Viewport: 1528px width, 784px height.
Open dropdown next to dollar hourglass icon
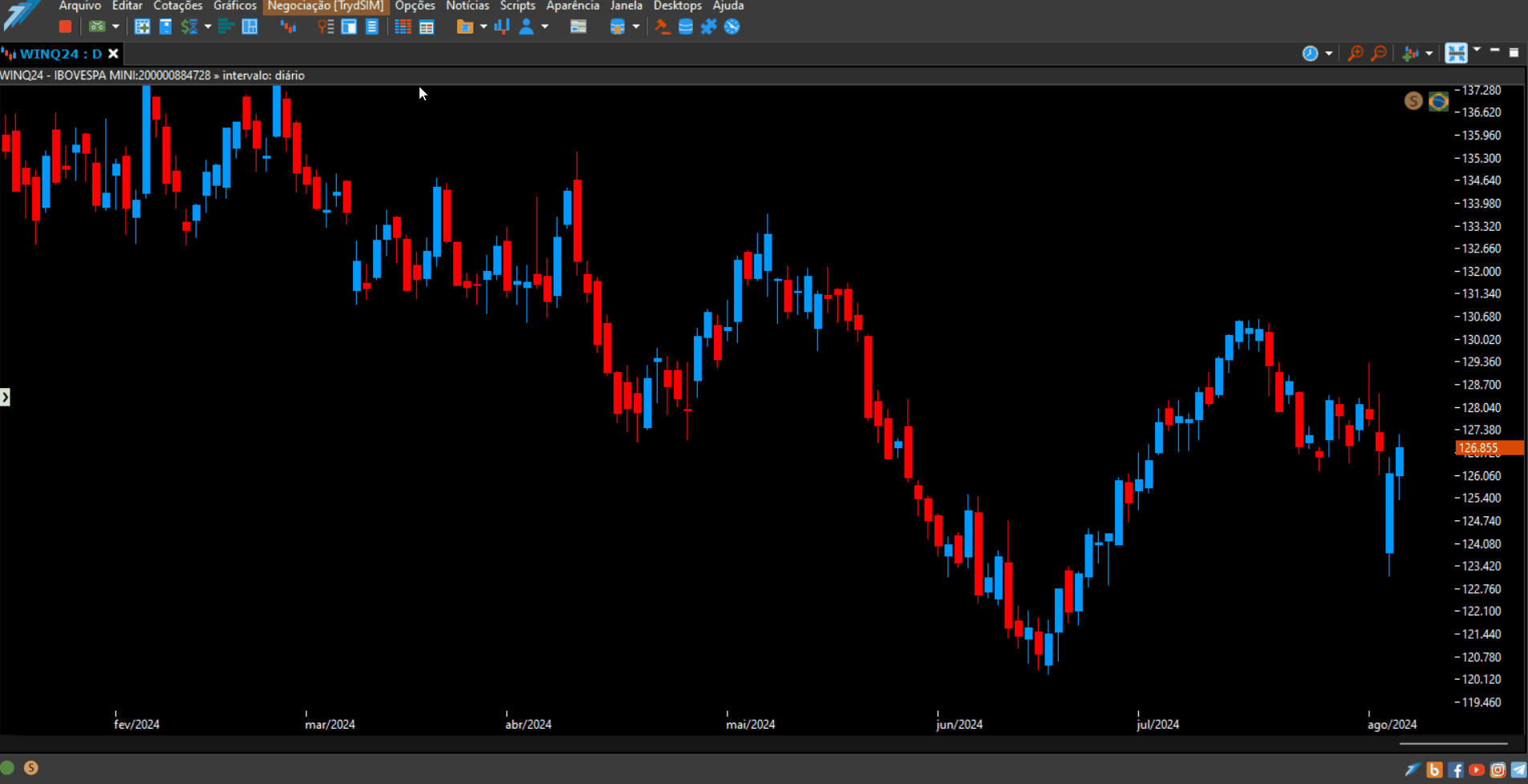208,26
